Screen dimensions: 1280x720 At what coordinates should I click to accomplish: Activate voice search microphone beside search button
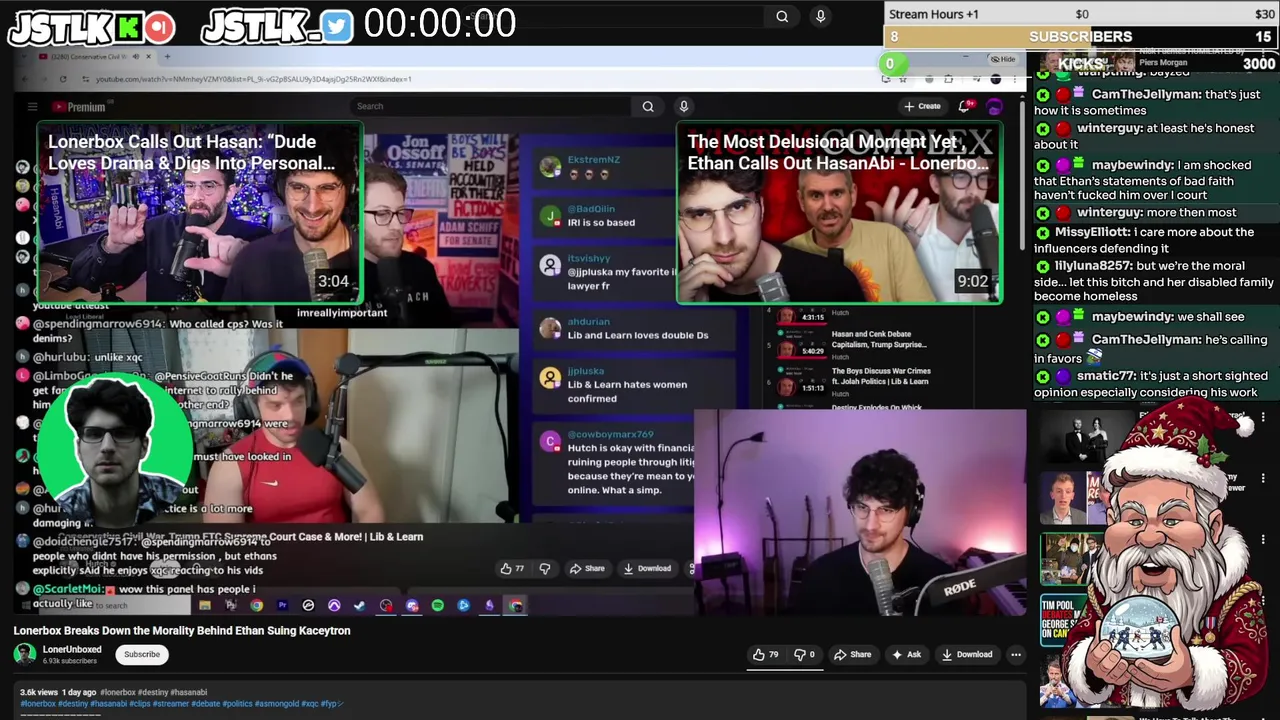(x=684, y=106)
